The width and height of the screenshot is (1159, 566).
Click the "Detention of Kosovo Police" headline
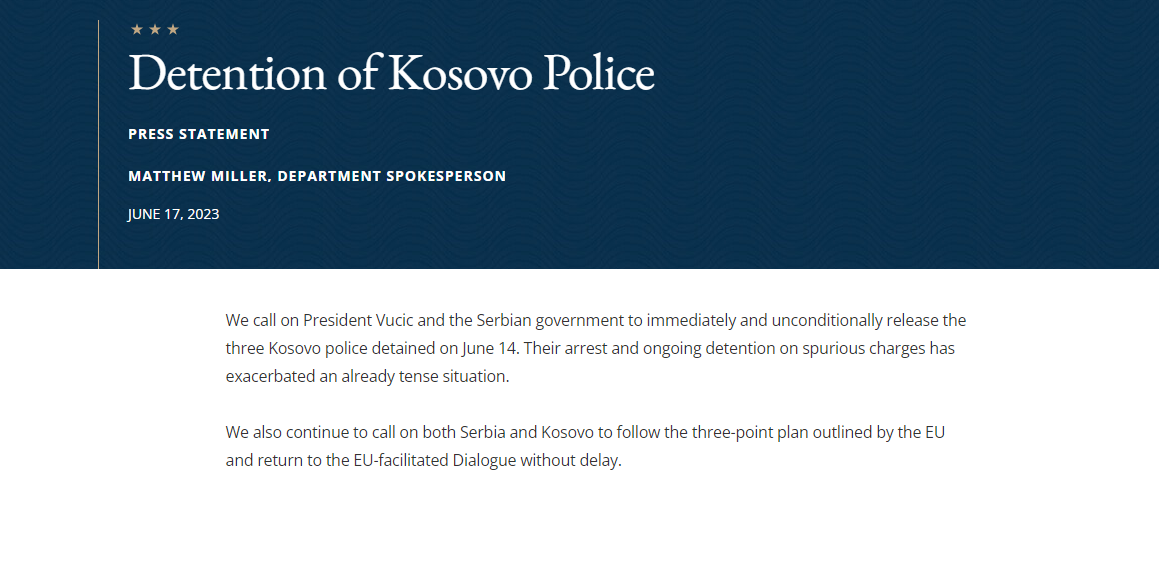pyautogui.click(x=391, y=72)
